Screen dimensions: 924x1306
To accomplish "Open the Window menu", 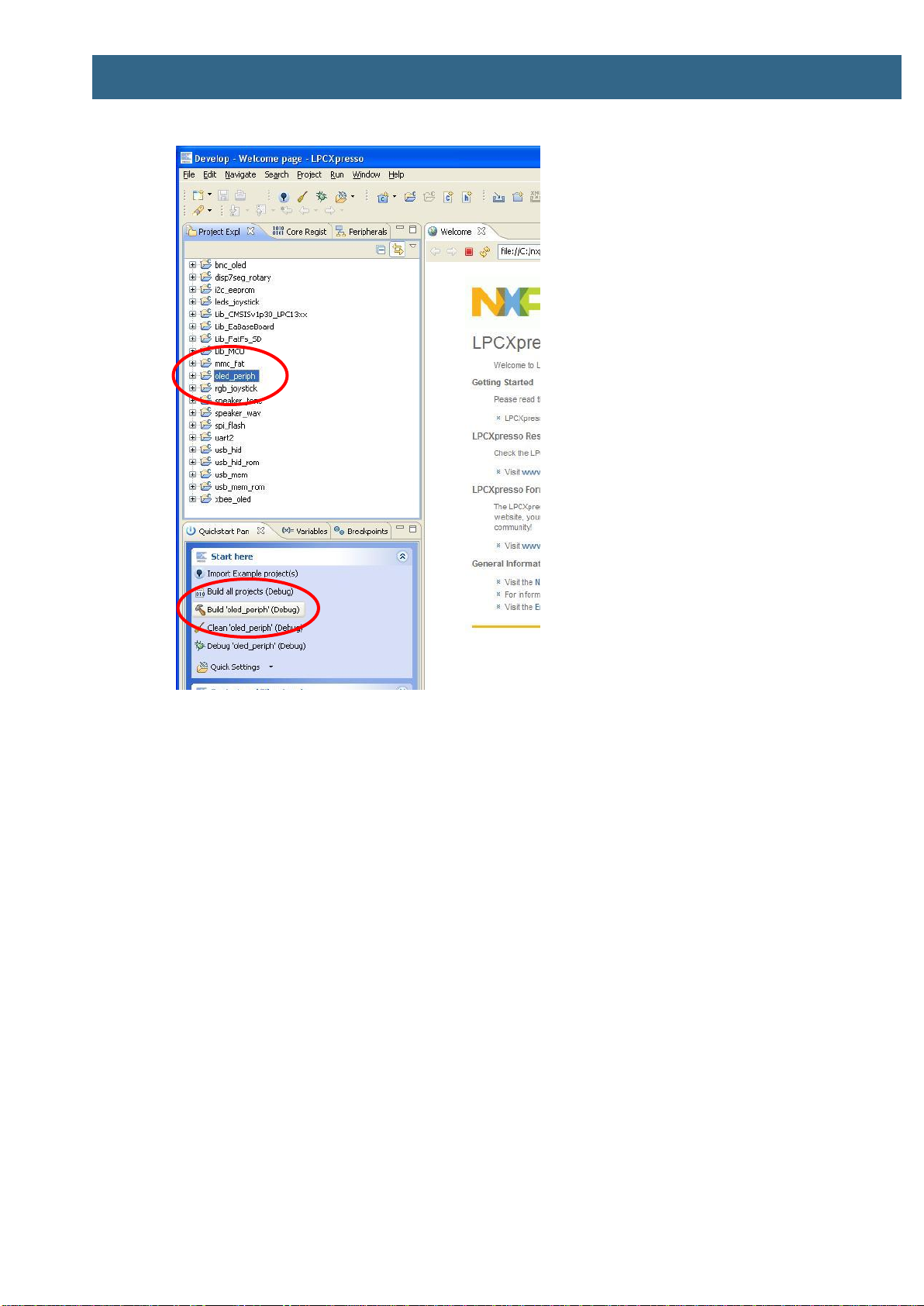I will click(367, 174).
